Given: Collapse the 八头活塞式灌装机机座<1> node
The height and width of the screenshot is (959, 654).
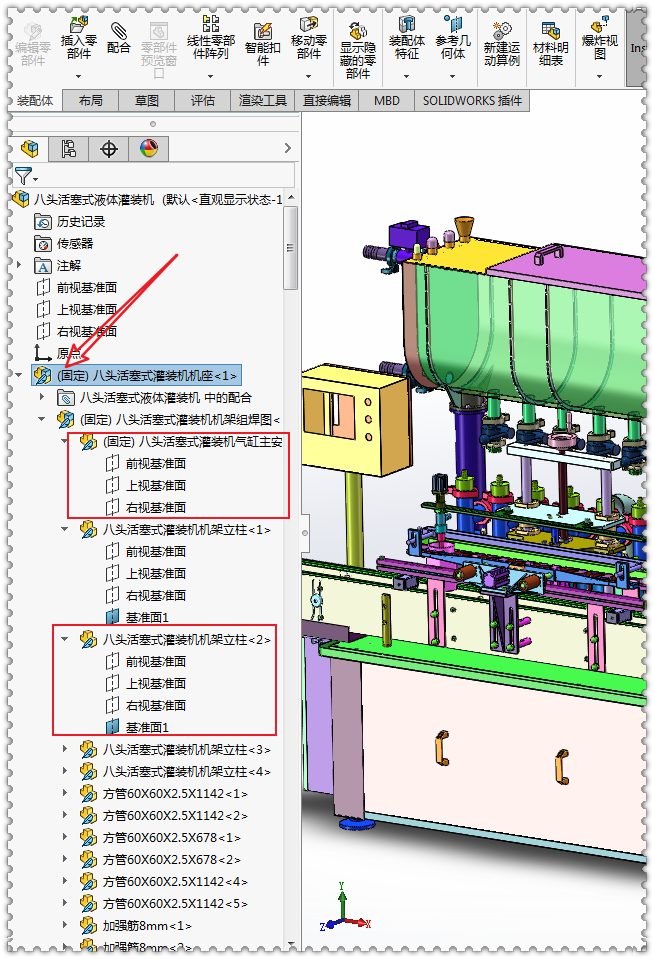Looking at the screenshot, I should click(19, 376).
